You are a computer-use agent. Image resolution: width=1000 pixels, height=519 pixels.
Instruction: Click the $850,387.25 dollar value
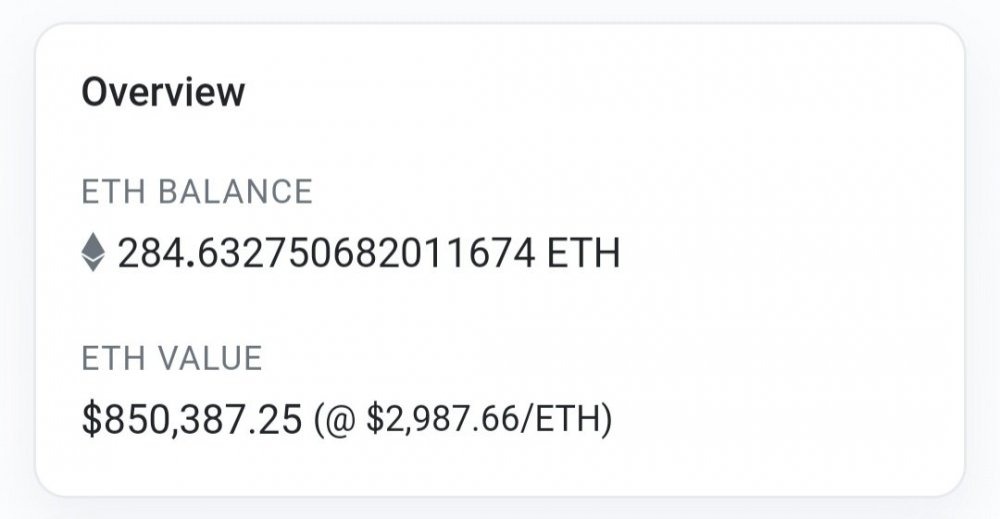[192, 420]
